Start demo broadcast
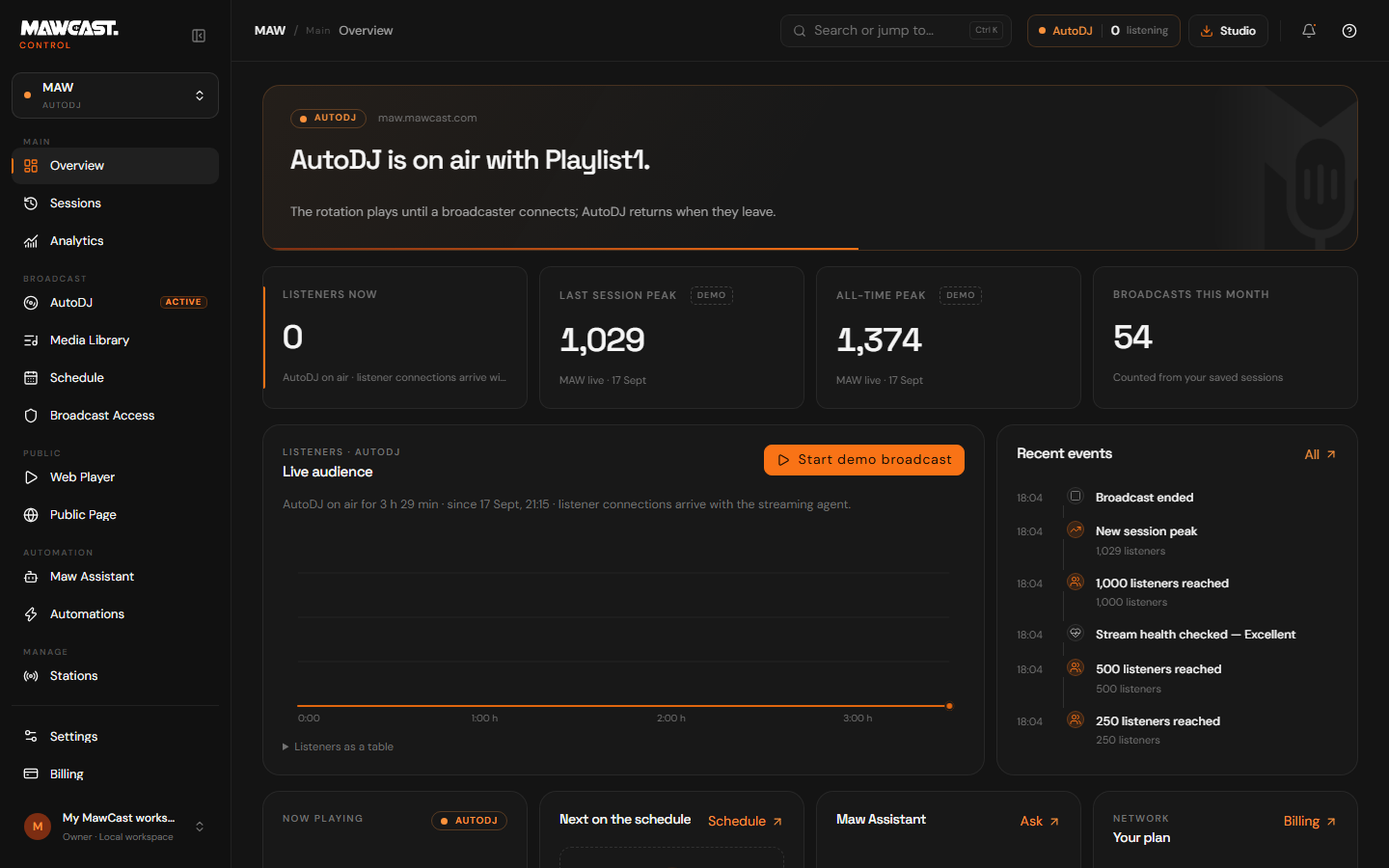The image size is (1389, 868). [x=864, y=460]
